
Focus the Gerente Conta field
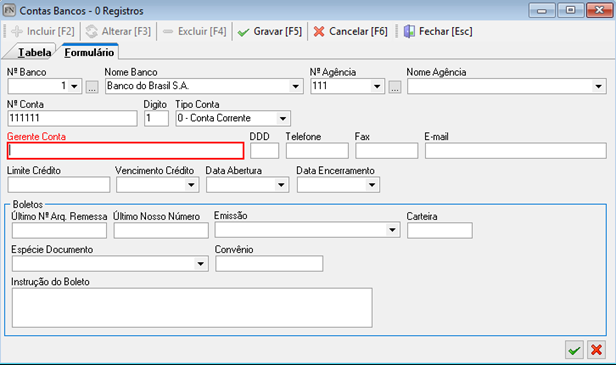coord(125,151)
